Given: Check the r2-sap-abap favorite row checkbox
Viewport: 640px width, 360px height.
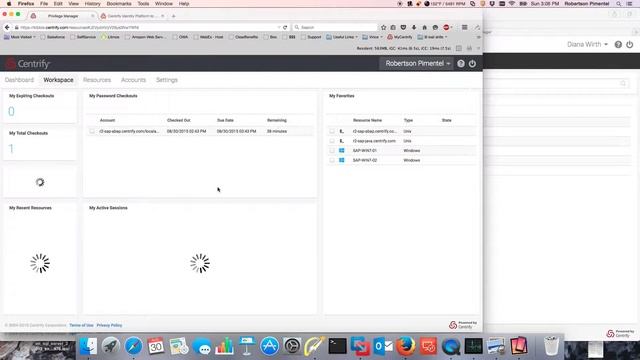Looking at the screenshot, I should (x=332, y=131).
